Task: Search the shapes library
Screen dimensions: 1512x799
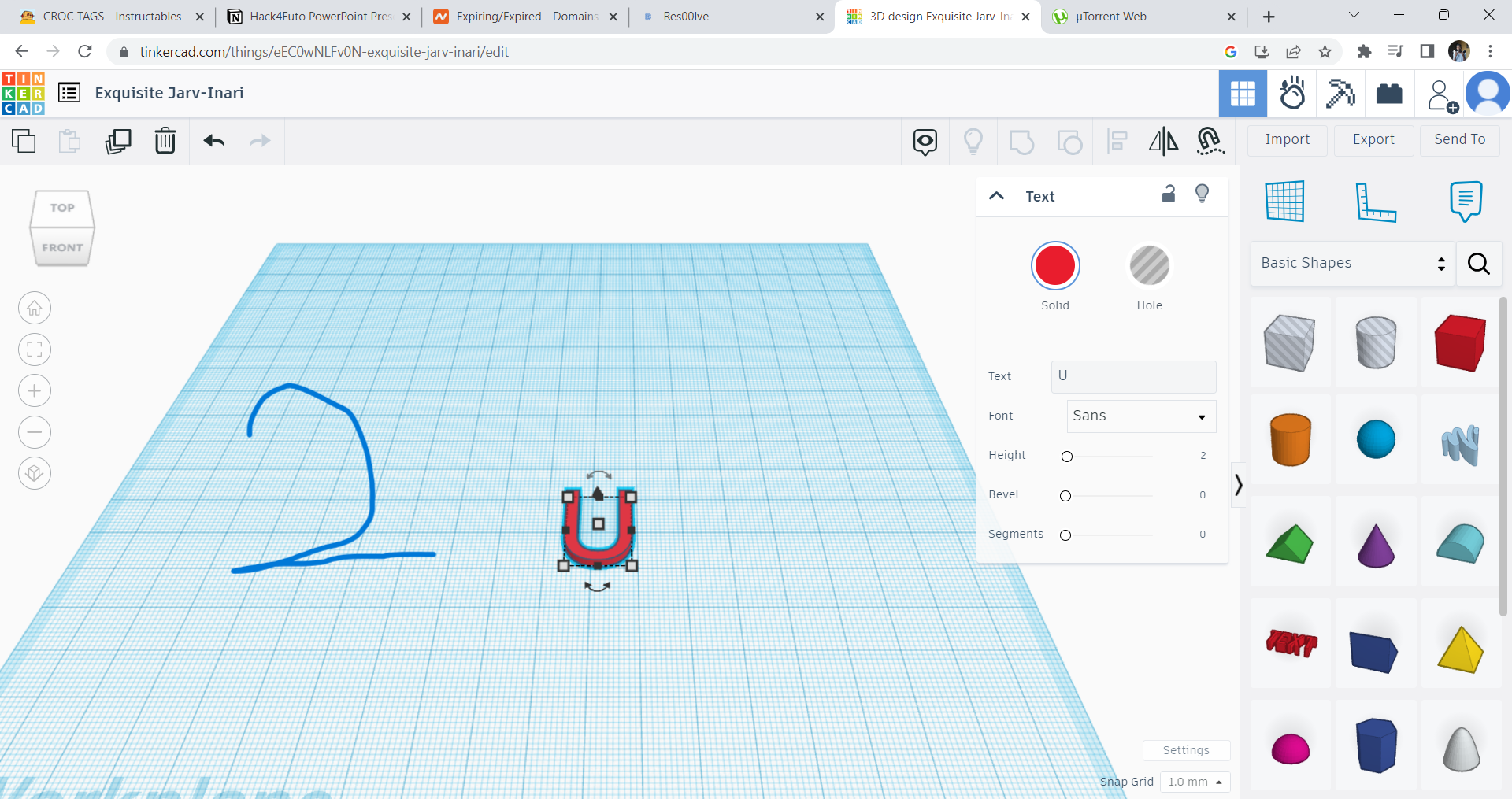Action: point(1479,264)
